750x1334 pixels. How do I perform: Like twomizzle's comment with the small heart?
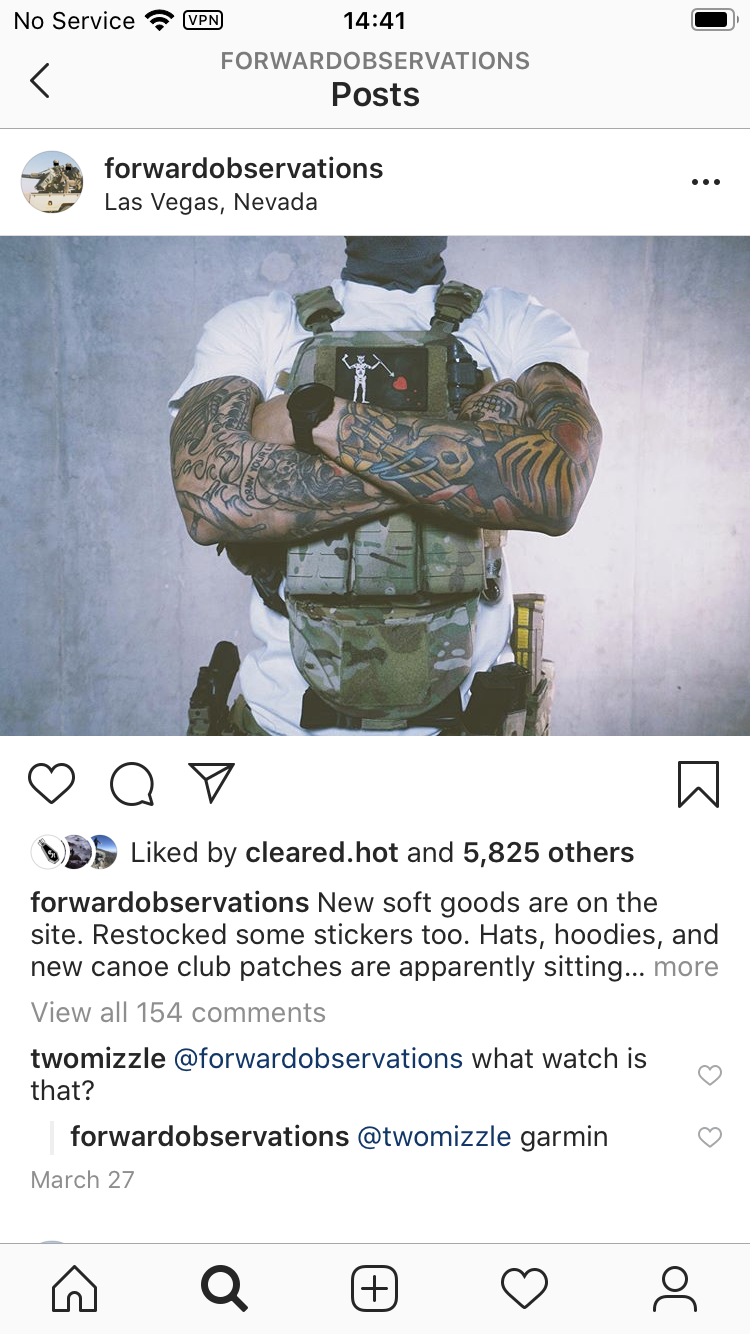point(709,1075)
